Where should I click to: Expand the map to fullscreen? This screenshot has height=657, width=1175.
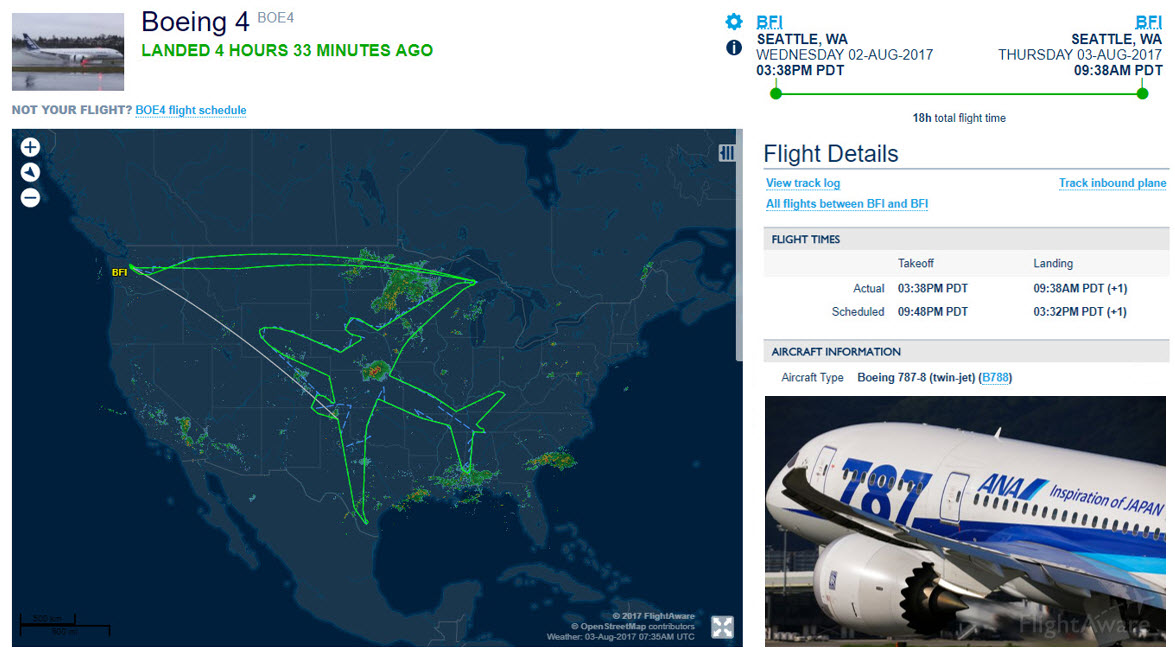tap(722, 627)
